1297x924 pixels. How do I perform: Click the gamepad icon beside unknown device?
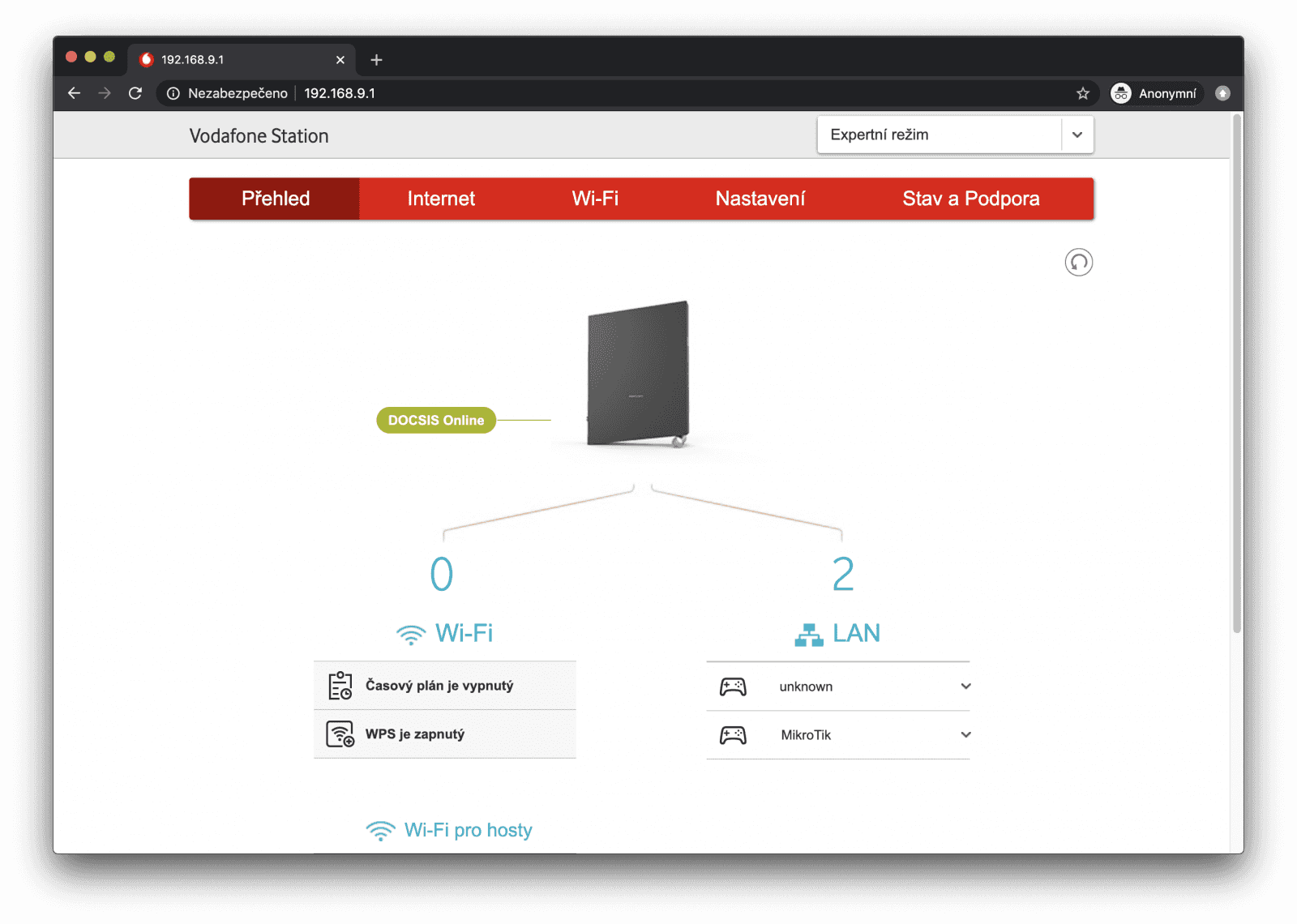(x=733, y=687)
